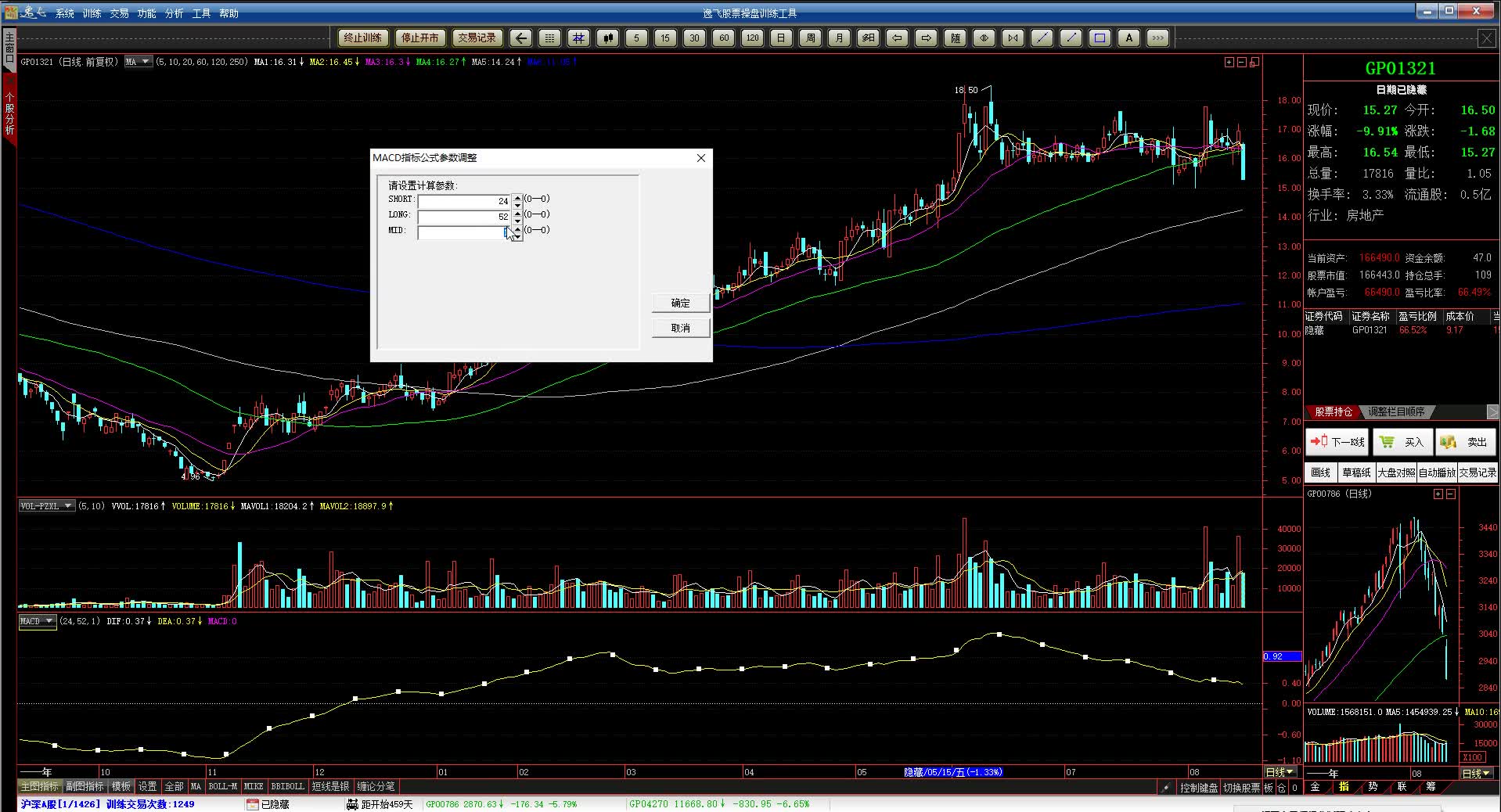1501x812 pixels.
Task: Click the plus icon on GP00786 chart
Action: pyautogui.click(x=1438, y=494)
